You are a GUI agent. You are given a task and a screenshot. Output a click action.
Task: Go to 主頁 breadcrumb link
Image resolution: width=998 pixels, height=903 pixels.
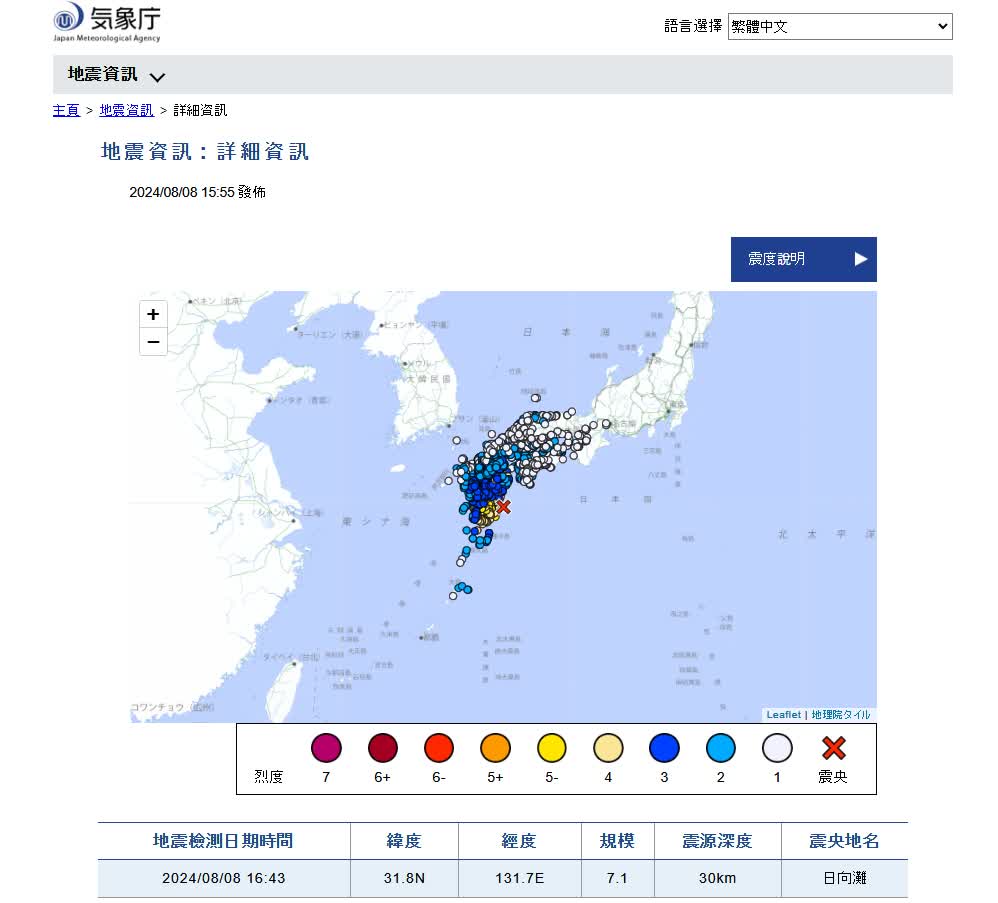pyautogui.click(x=66, y=110)
